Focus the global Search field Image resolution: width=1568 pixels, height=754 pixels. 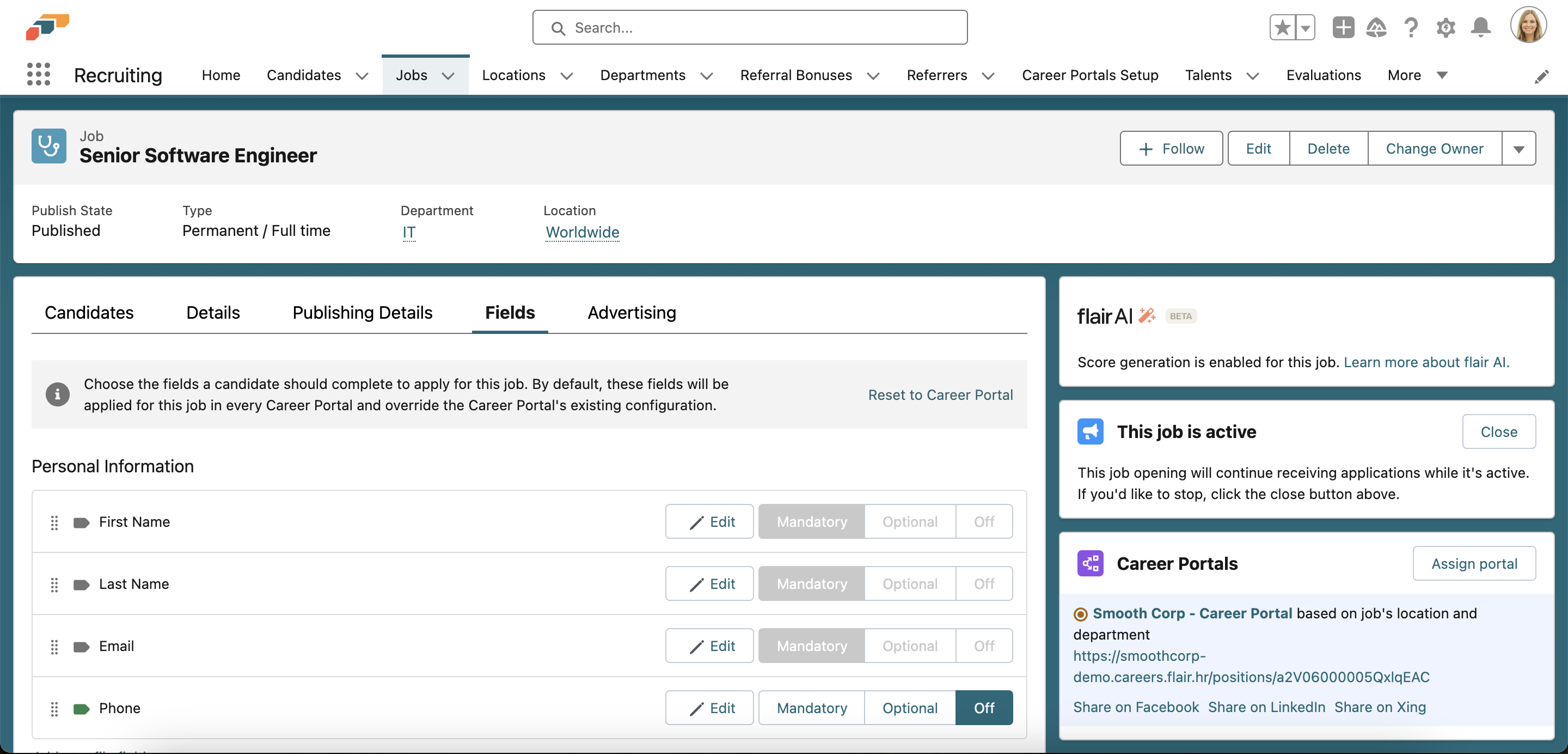click(749, 27)
